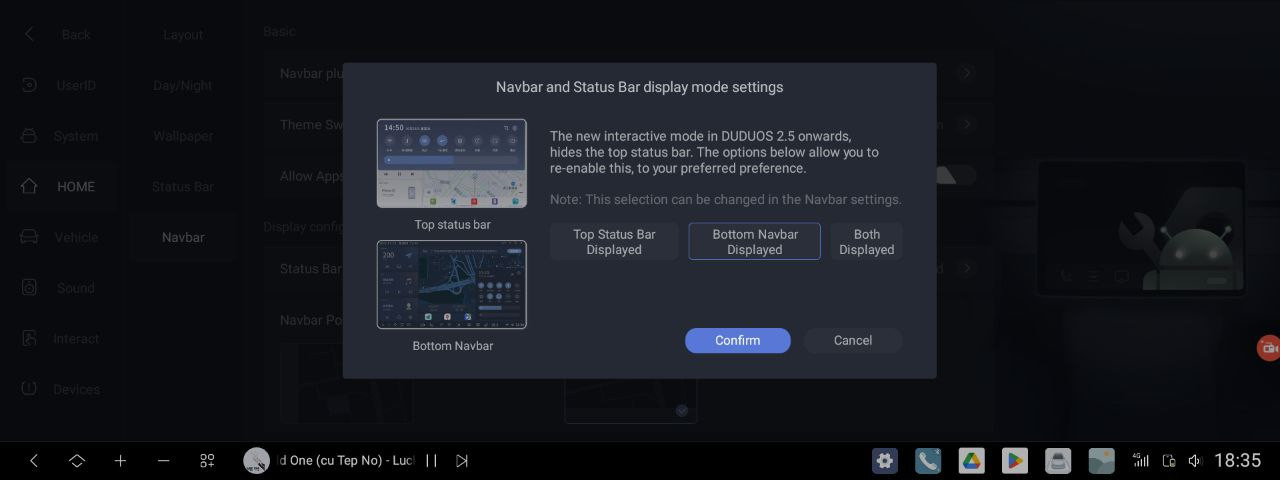Tap the now-playing album art thumbnail
1280x480 pixels.
(x=256, y=461)
